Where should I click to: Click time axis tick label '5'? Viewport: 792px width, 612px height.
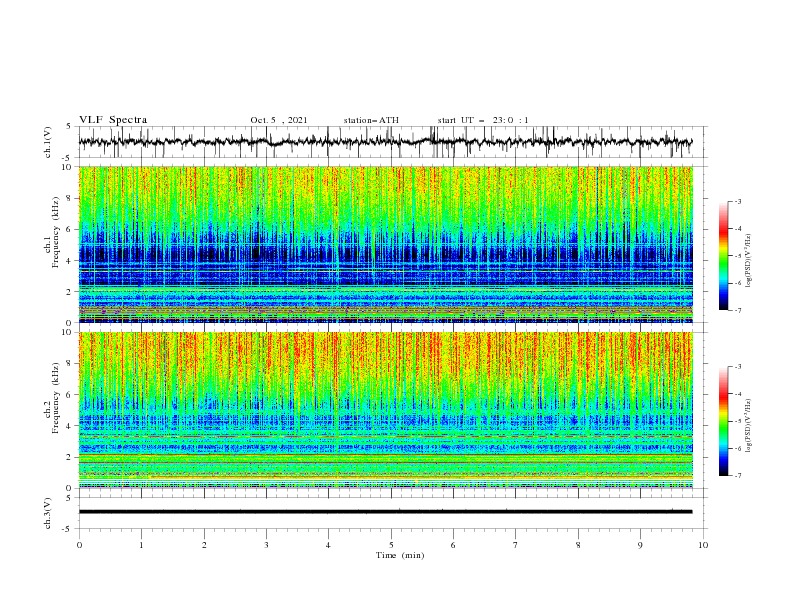pyautogui.click(x=391, y=545)
